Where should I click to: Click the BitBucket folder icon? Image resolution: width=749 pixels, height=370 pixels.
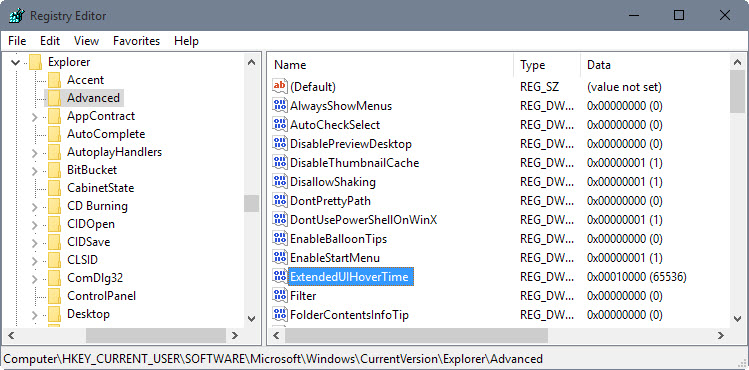(x=54, y=170)
